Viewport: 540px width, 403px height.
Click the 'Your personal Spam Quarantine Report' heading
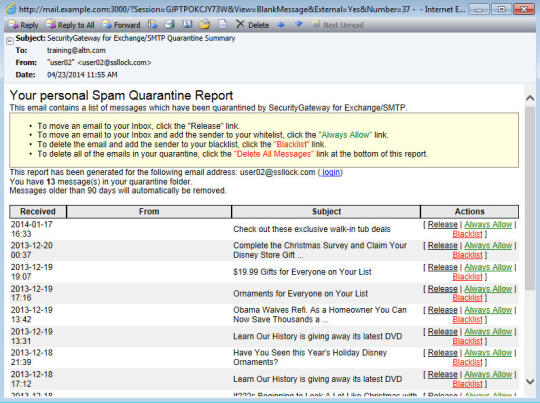pyautogui.click(x=121, y=95)
